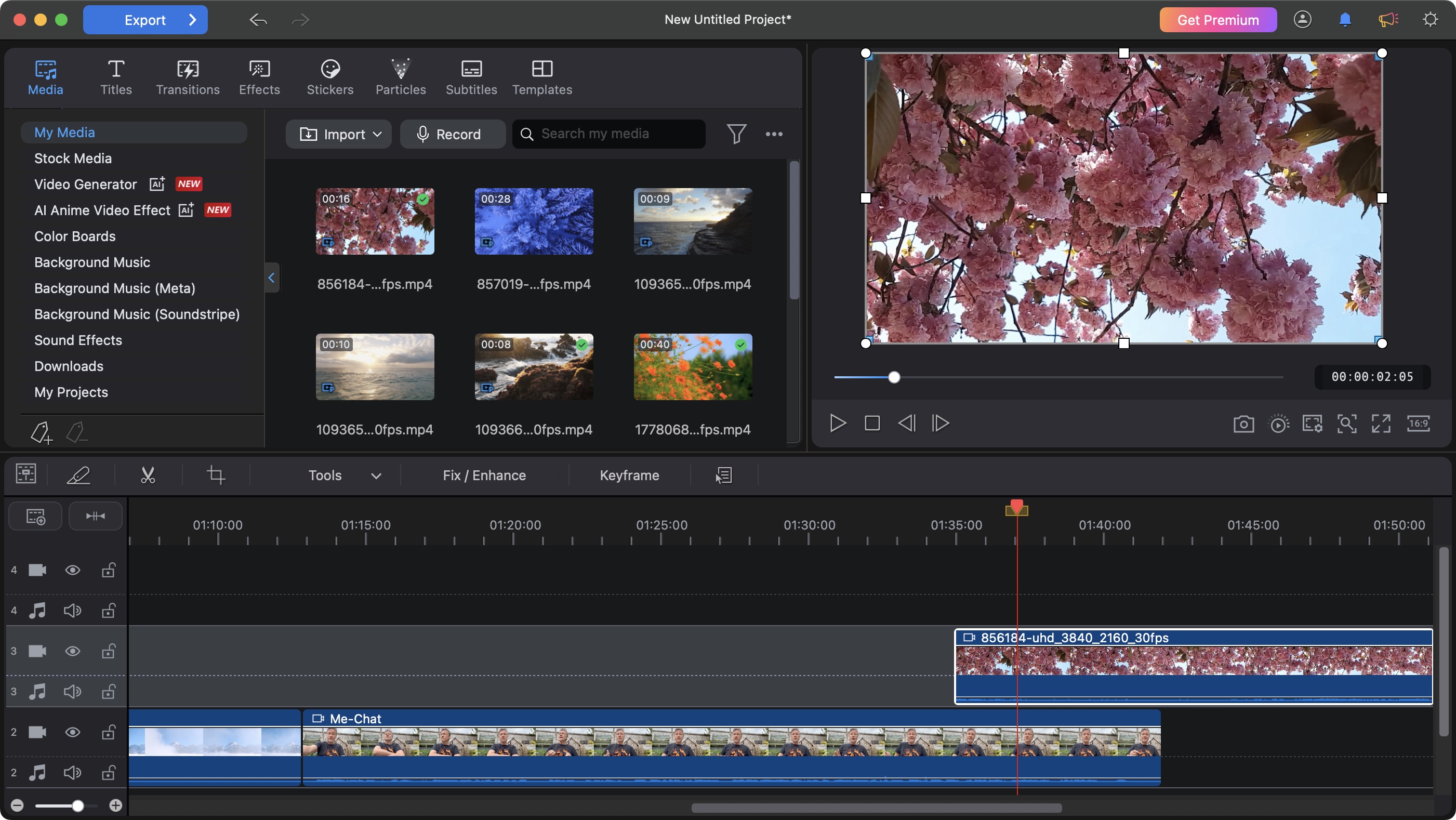Start voiceover with the Record button
1456x820 pixels.
[452, 134]
